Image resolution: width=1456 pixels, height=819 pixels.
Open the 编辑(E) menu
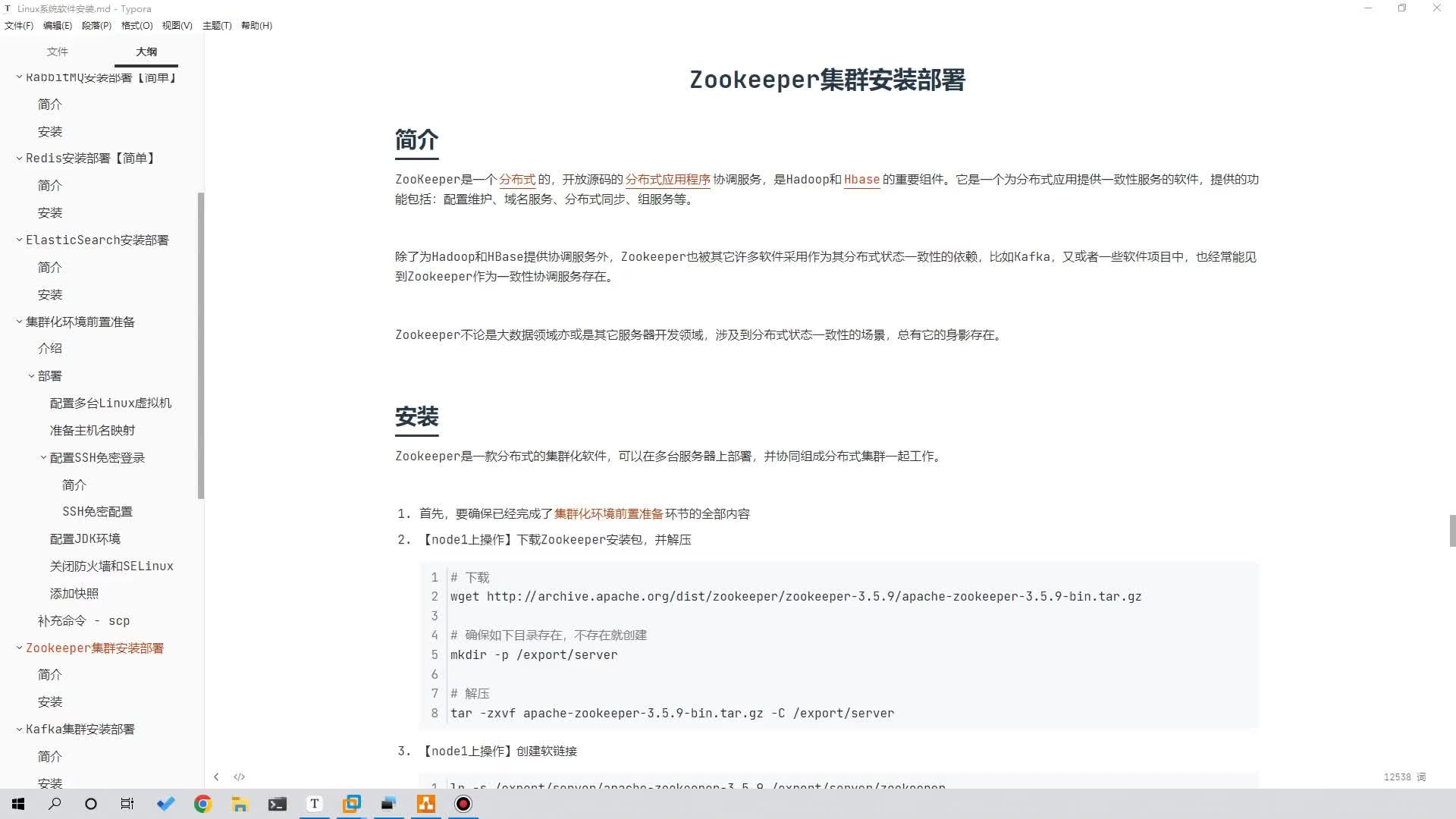[x=58, y=25]
